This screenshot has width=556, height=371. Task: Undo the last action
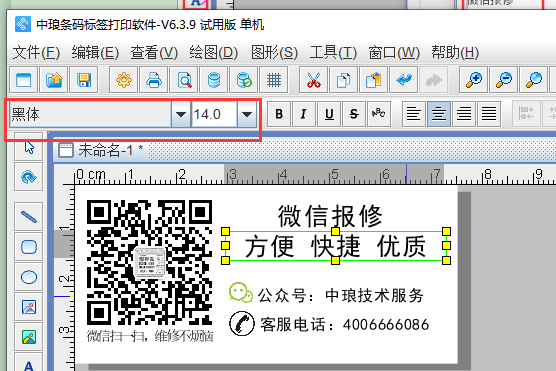[404, 80]
